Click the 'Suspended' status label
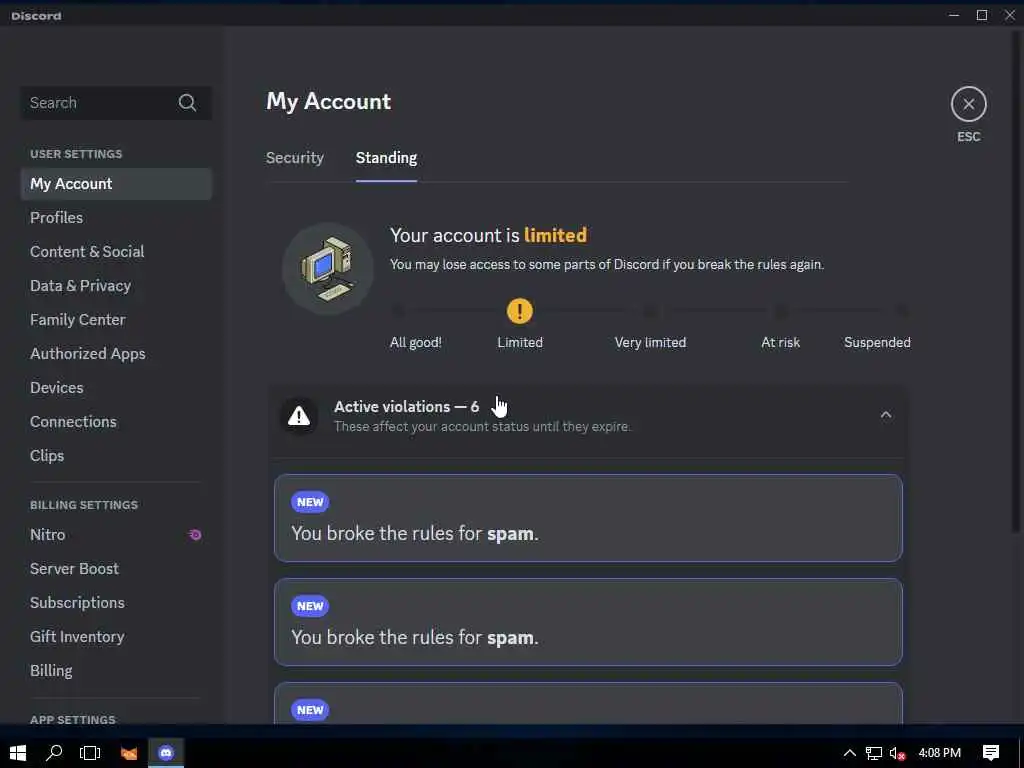 tap(877, 342)
